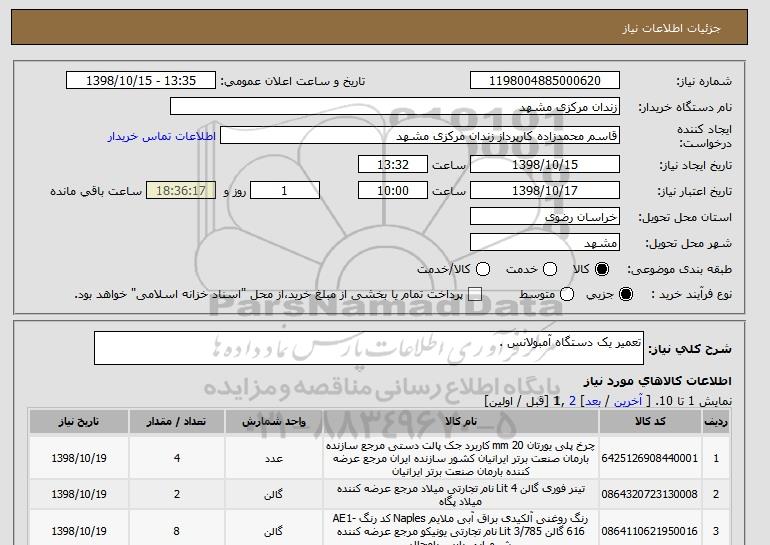Viewport: 770px width, 545px height.
Task: Select the جزیی purchase type radio
Action: pyautogui.click(x=626, y=294)
